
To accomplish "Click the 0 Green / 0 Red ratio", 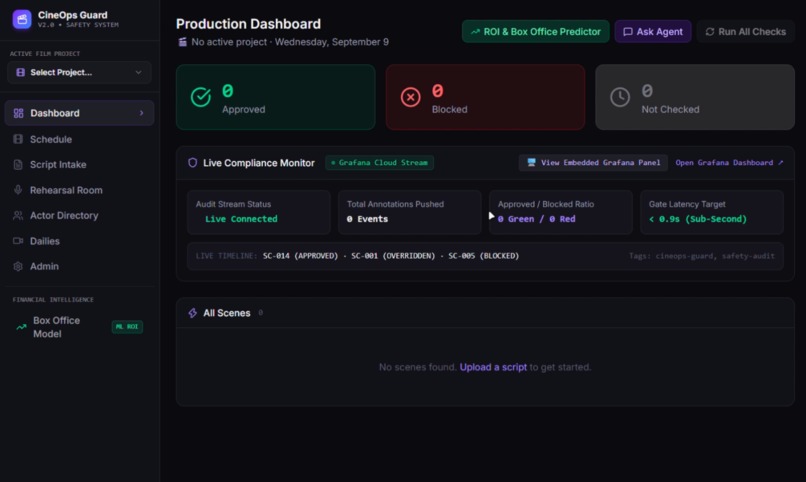I will tap(536, 219).
